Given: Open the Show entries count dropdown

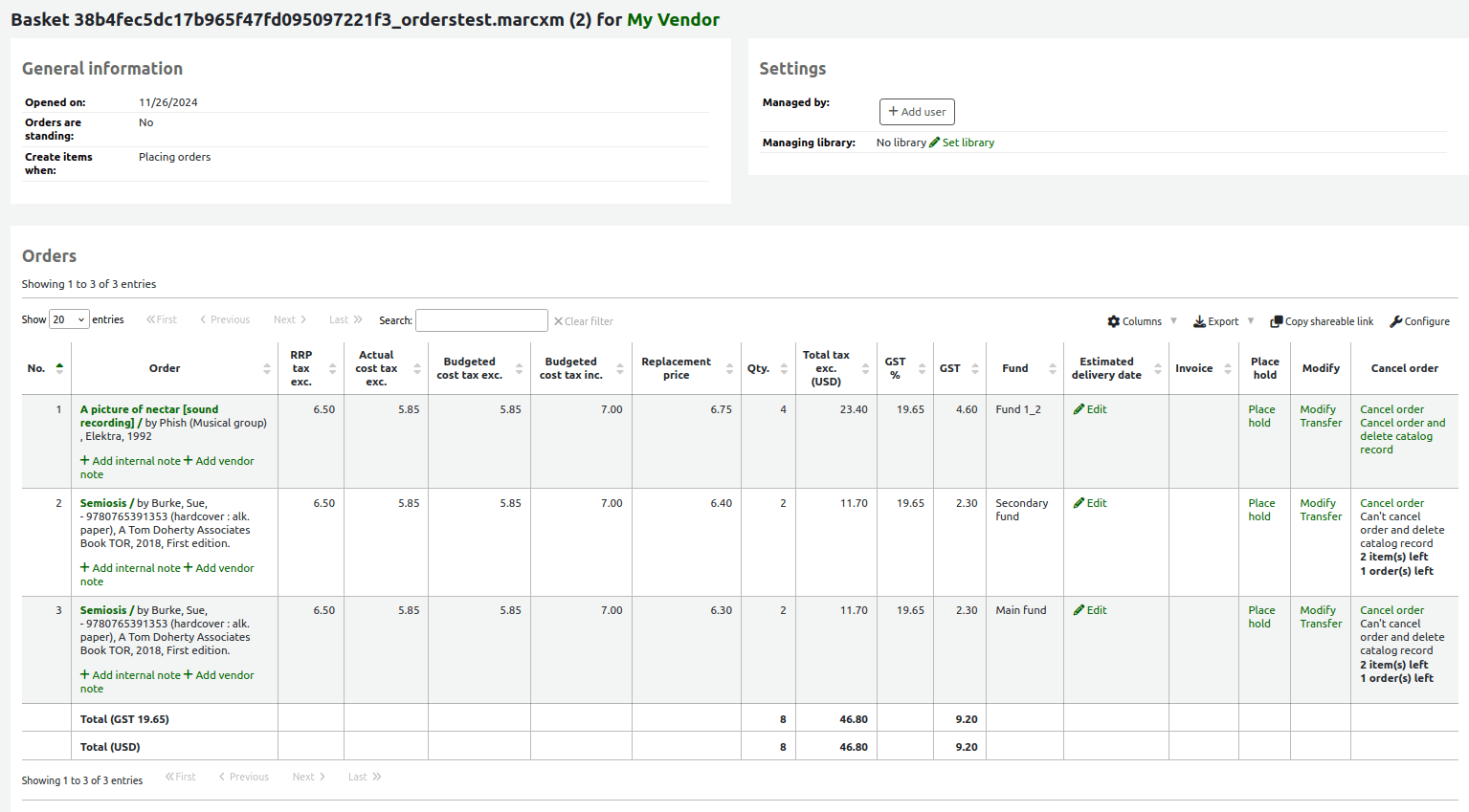Looking at the screenshot, I should [69, 319].
